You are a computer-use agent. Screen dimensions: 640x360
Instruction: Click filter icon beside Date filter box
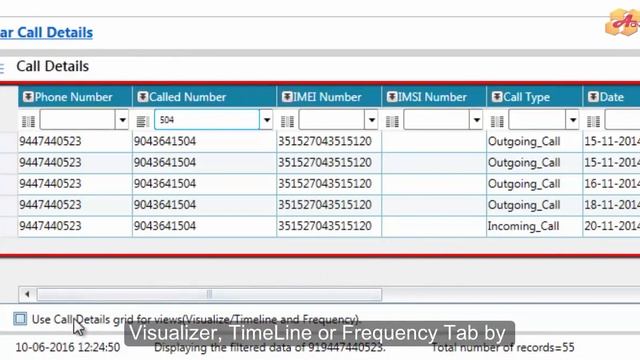click(x=593, y=121)
